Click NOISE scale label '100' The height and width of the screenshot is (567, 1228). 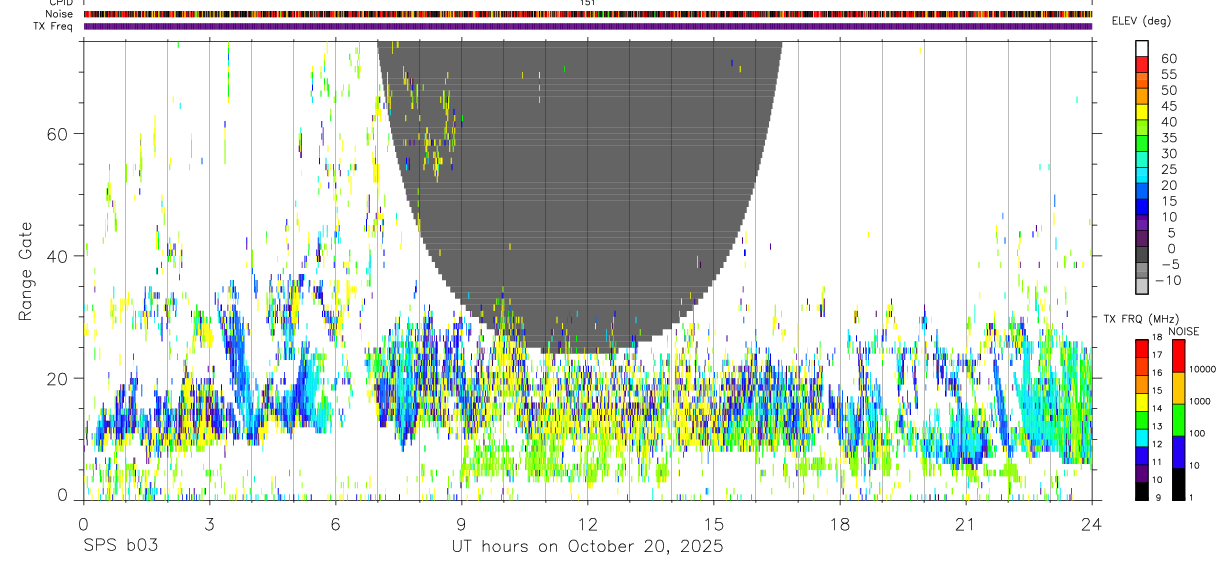tap(1198, 433)
